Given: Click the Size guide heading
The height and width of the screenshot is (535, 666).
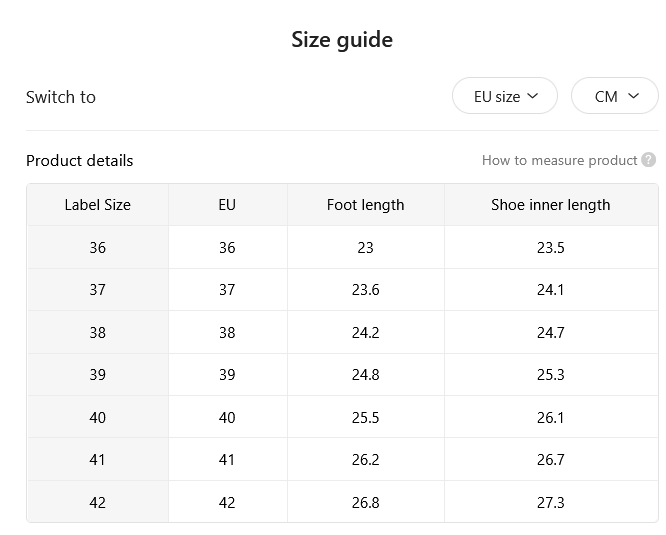Looking at the screenshot, I should 342,40.
